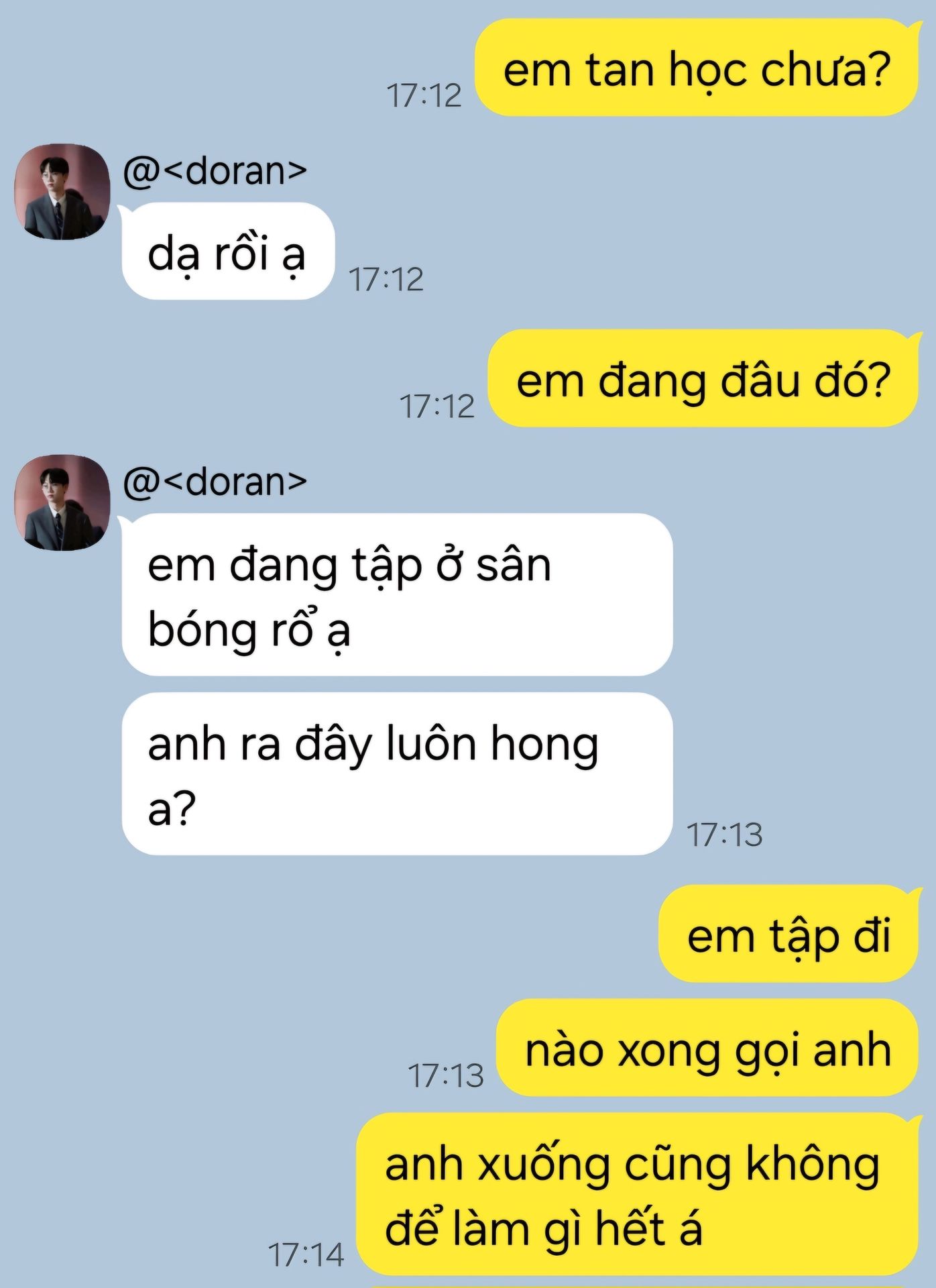Select the 'nào xong gọi anh' message
The height and width of the screenshot is (1288, 936).
(707, 1048)
